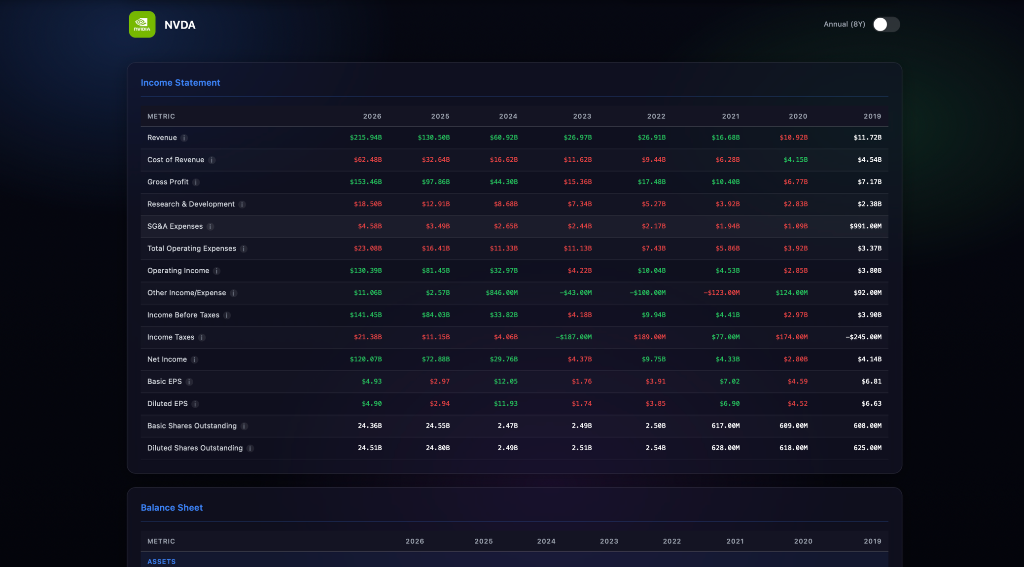Open info icon beside Basic Shares Outstanding
The image size is (1024, 567).
(x=244, y=427)
